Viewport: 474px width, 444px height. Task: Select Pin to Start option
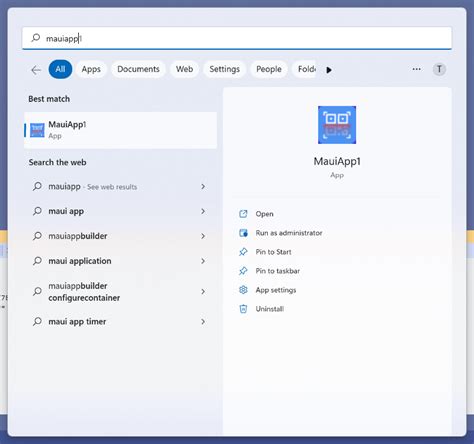click(x=273, y=252)
